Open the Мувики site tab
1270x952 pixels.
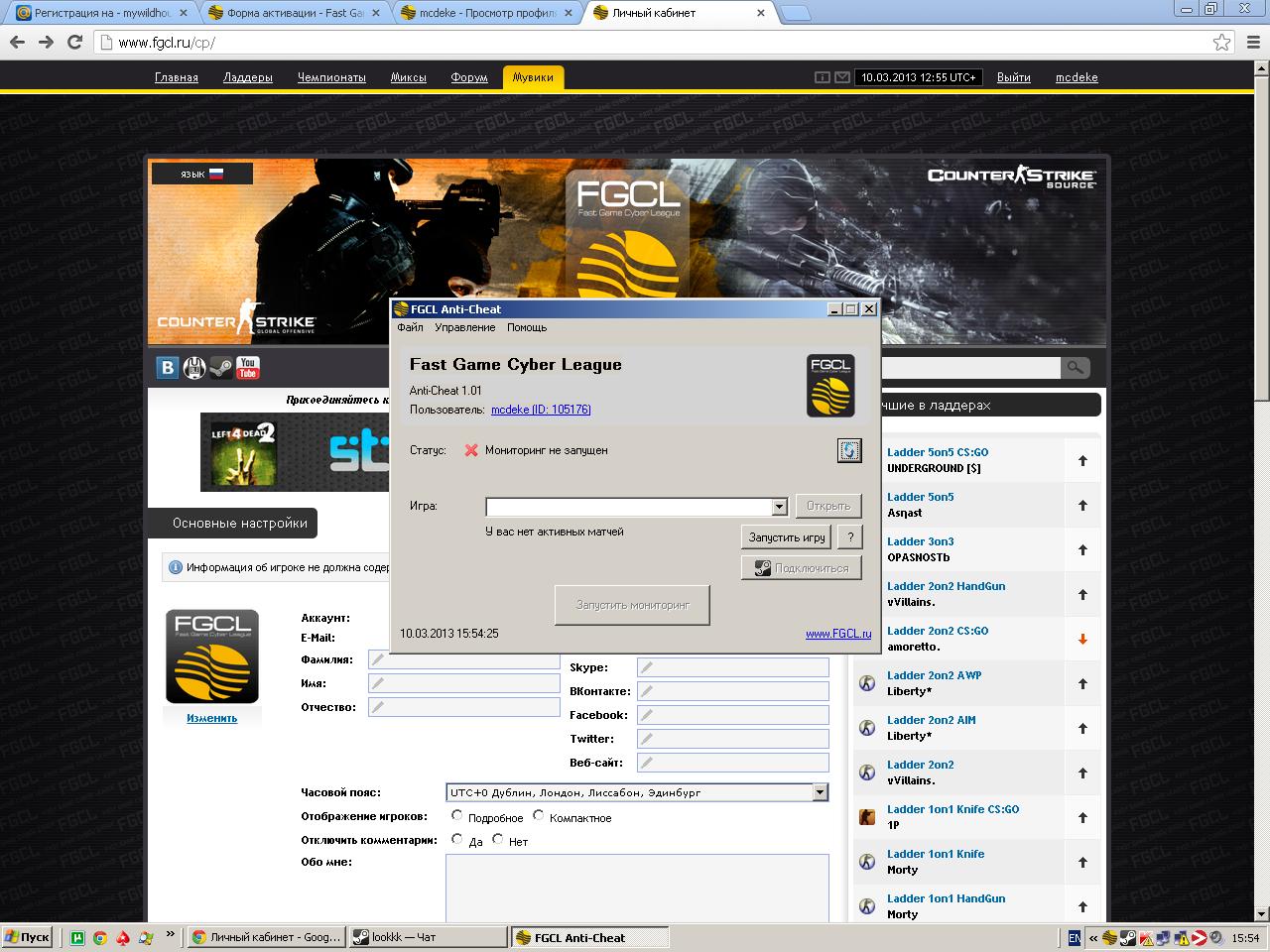coord(533,77)
